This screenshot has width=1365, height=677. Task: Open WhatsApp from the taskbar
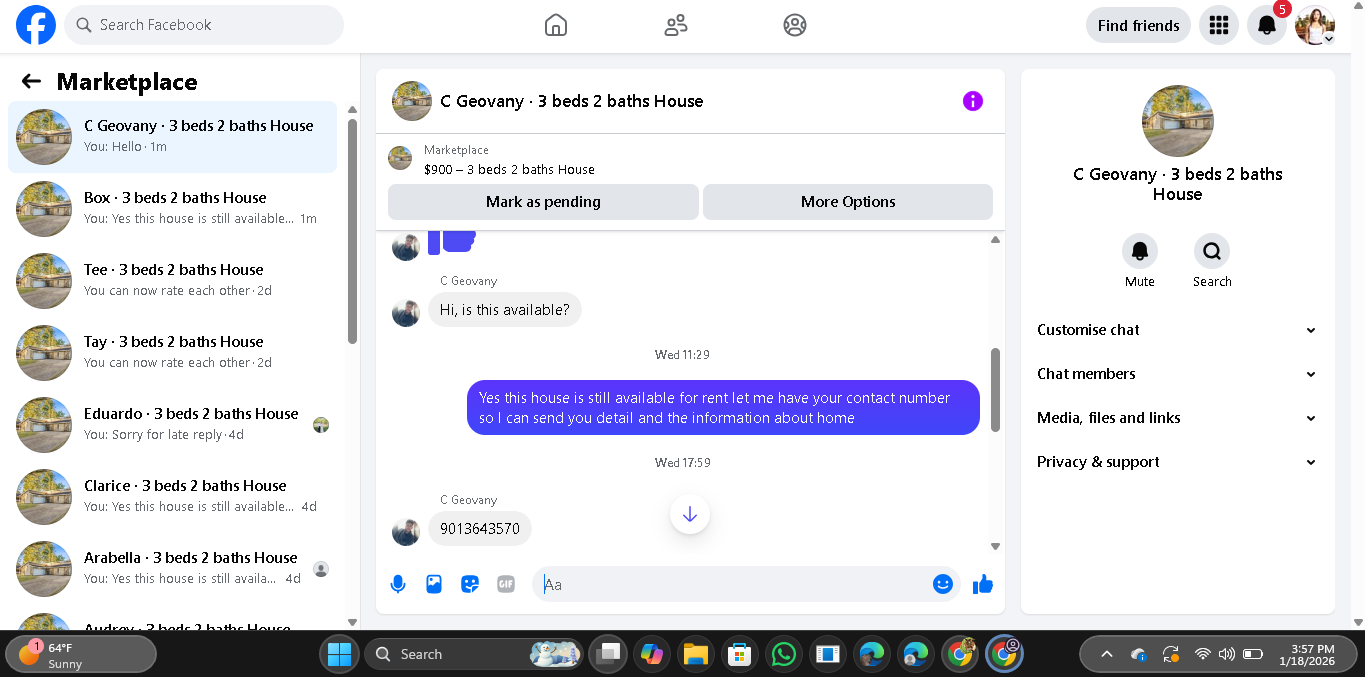point(784,654)
